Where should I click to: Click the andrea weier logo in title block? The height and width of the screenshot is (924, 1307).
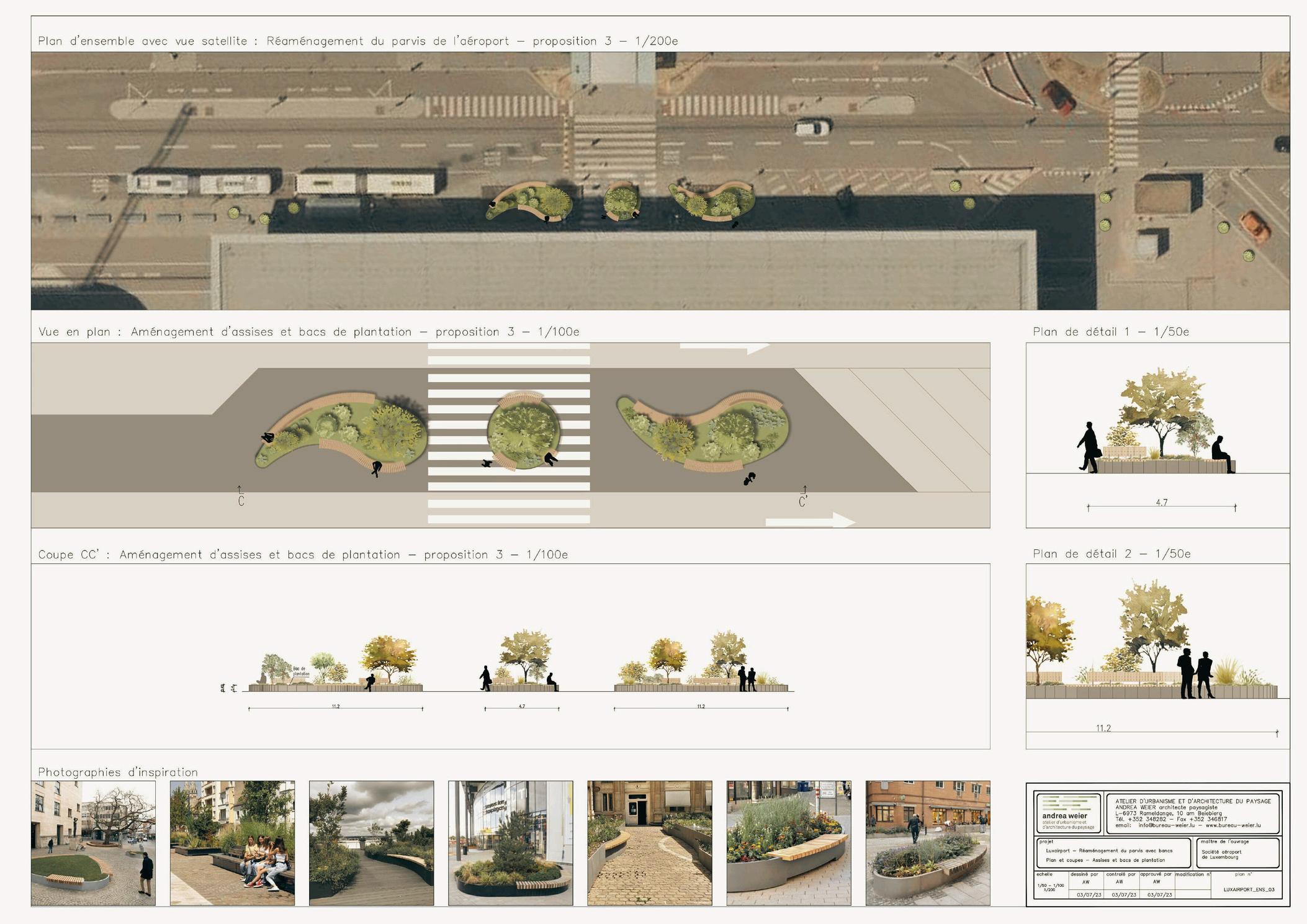[x=1067, y=813]
